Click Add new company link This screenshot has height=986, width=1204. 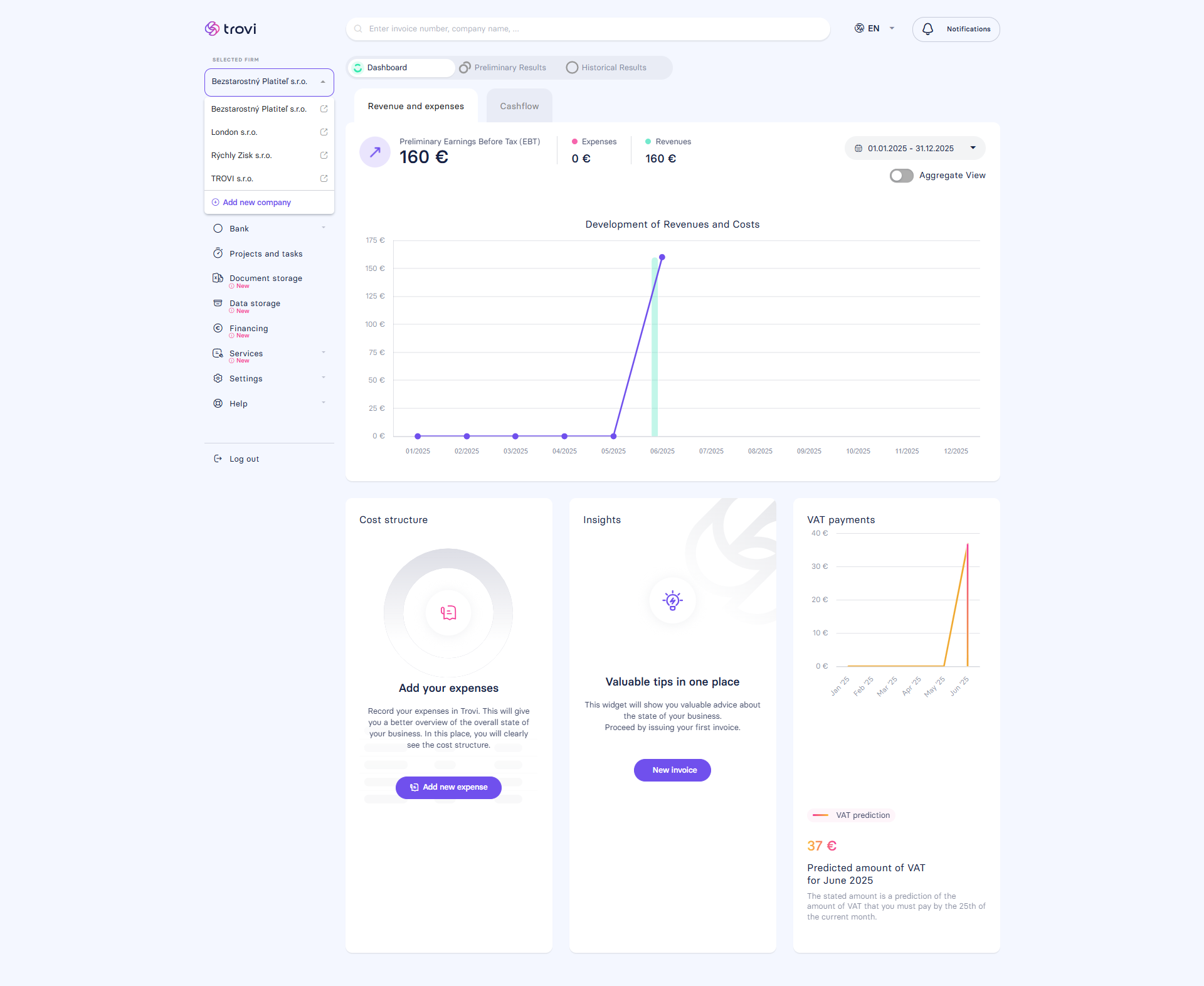click(251, 203)
